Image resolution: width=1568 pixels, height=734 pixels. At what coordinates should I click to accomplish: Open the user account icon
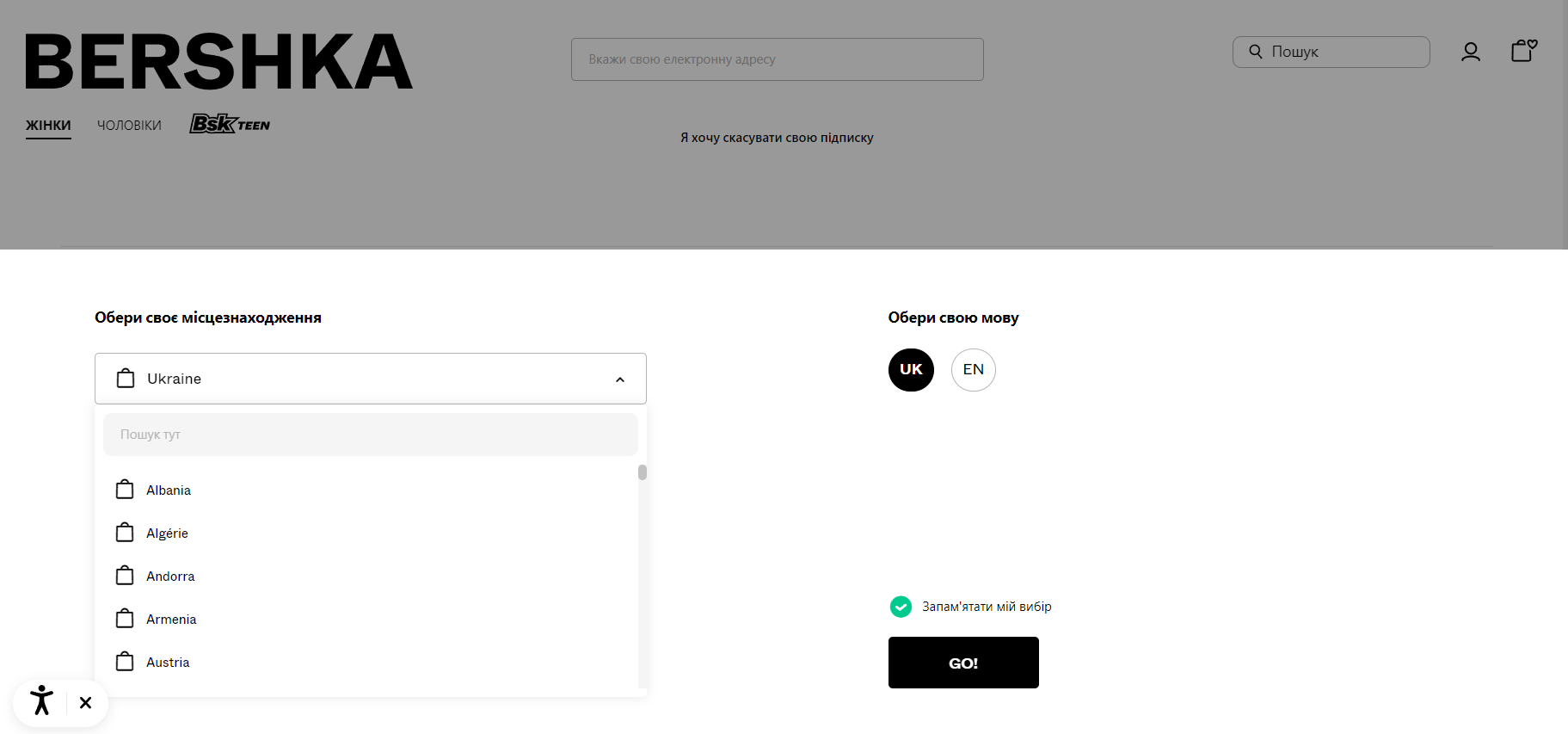point(1470,52)
